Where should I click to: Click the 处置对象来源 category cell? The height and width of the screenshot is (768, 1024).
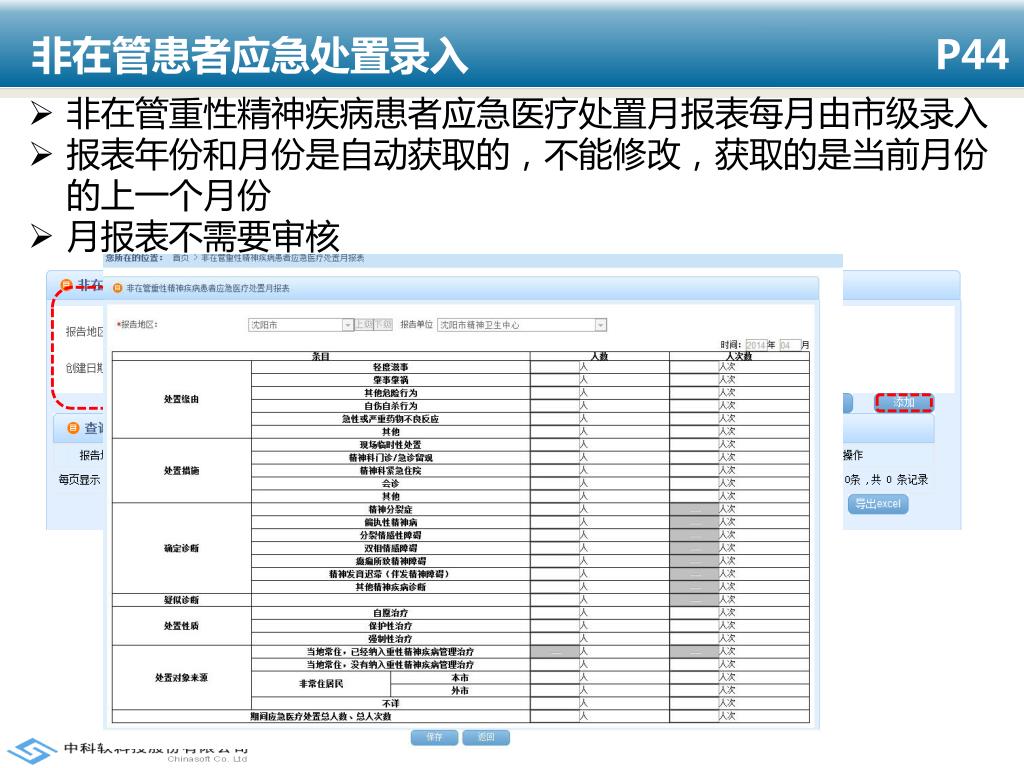click(x=182, y=677)
